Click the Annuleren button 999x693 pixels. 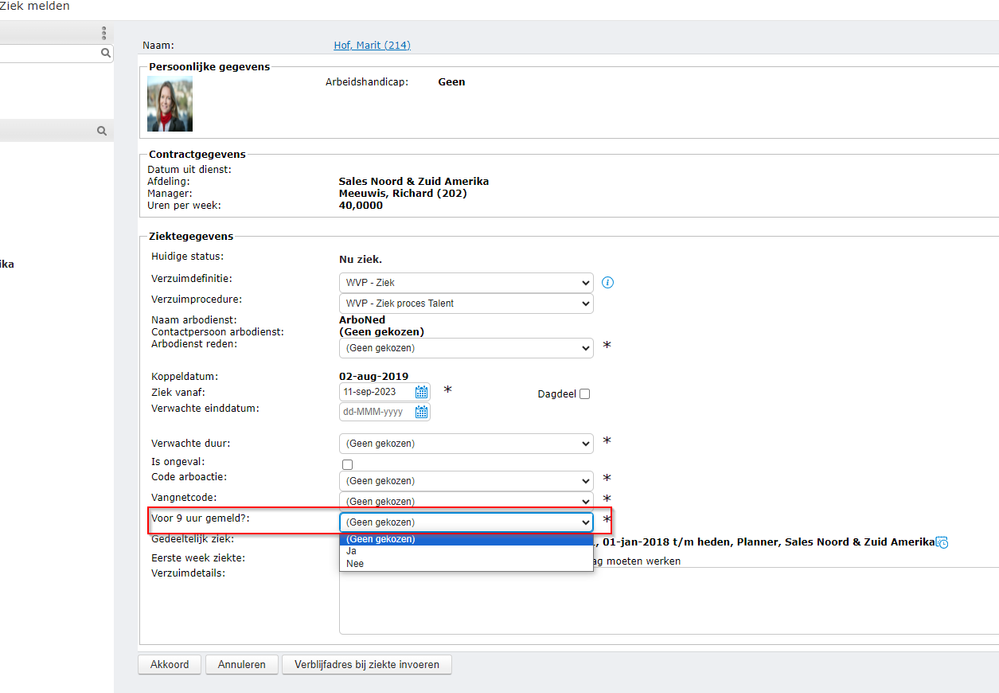(241, 664)
